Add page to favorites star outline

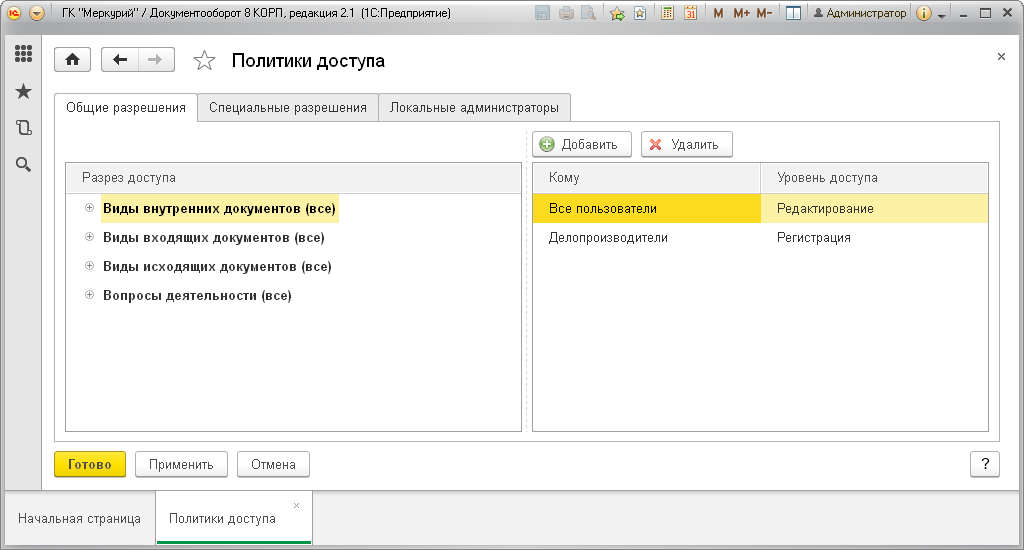pyautogui.click(x=204, y=61)
